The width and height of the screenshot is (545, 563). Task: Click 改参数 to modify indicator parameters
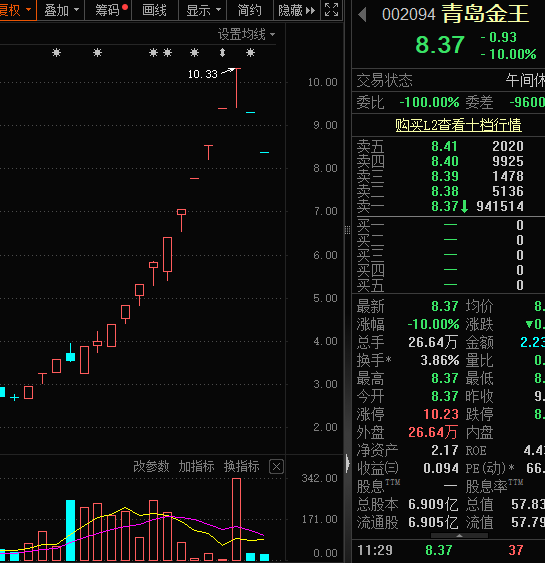pos(151,466)
